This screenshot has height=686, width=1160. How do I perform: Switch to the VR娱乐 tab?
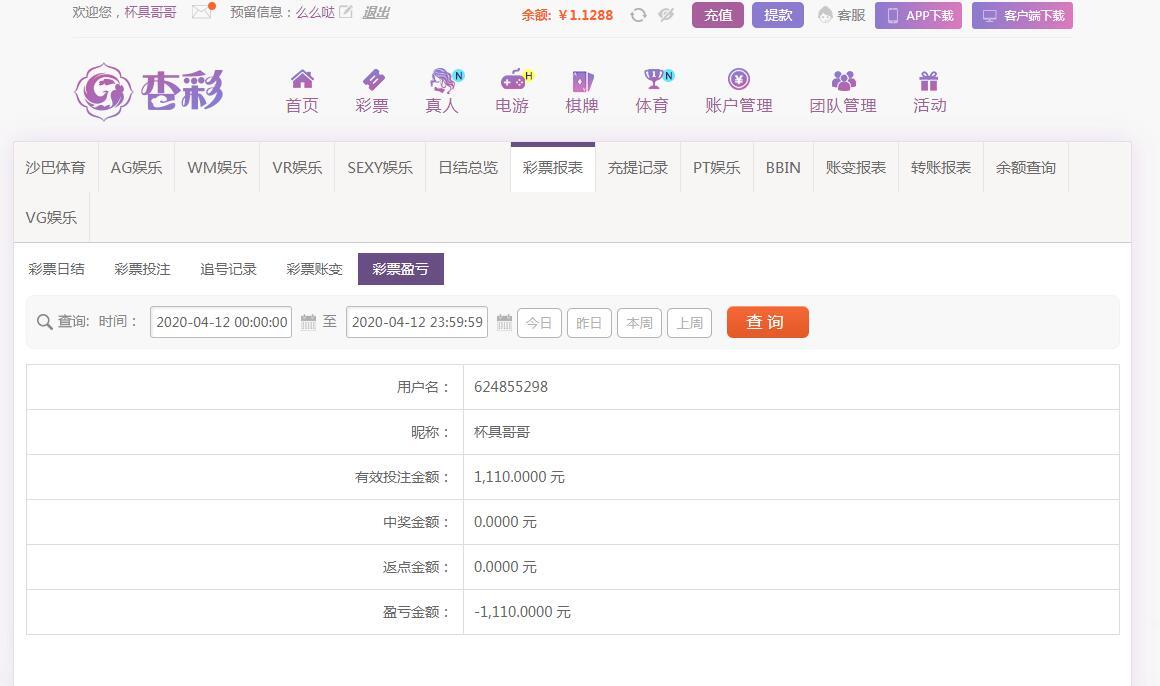tap(297, 168)
